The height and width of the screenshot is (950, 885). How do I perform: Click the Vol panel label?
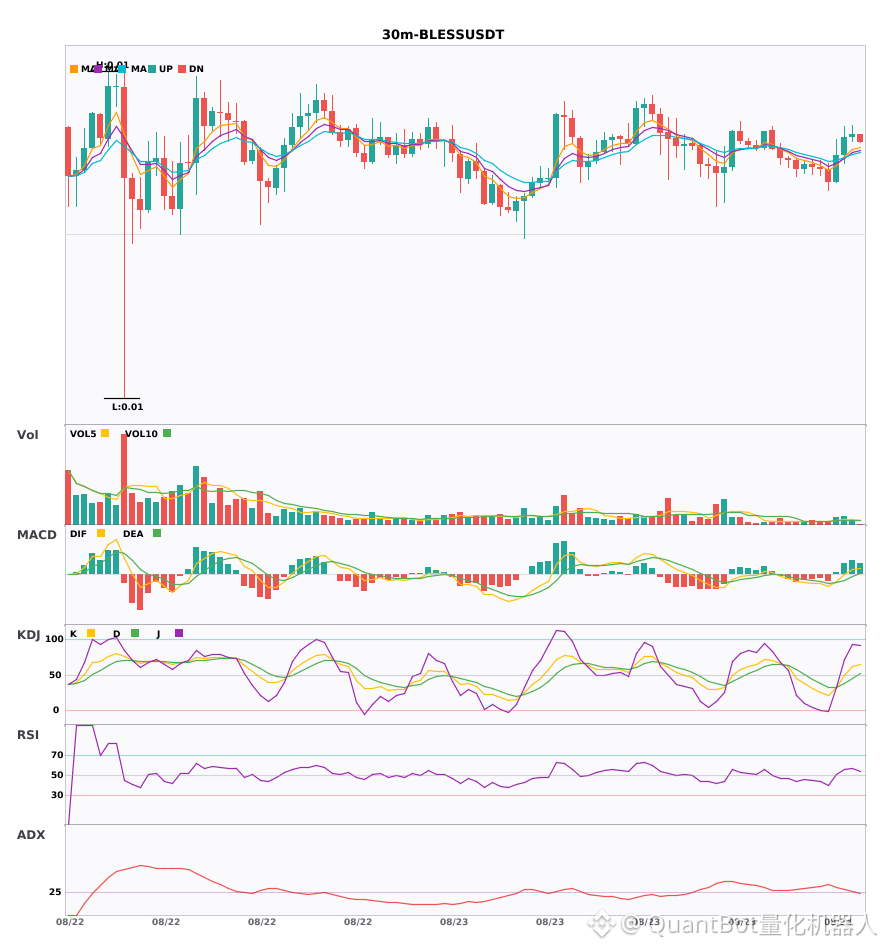click(27, 435)
